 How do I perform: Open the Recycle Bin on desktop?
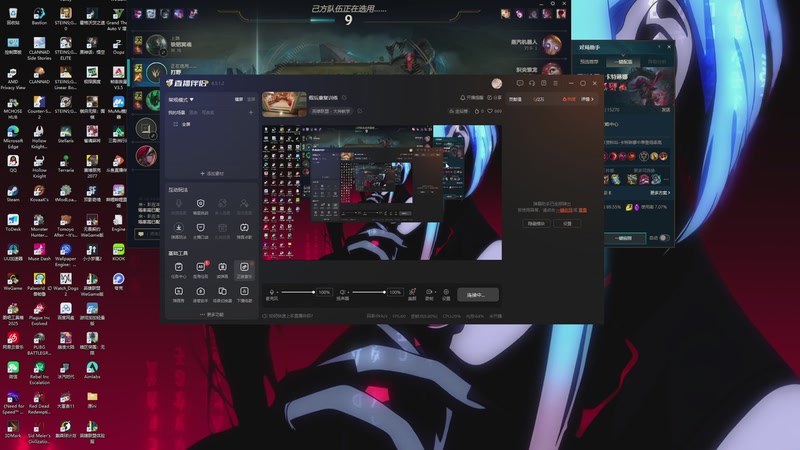point(13,16)
